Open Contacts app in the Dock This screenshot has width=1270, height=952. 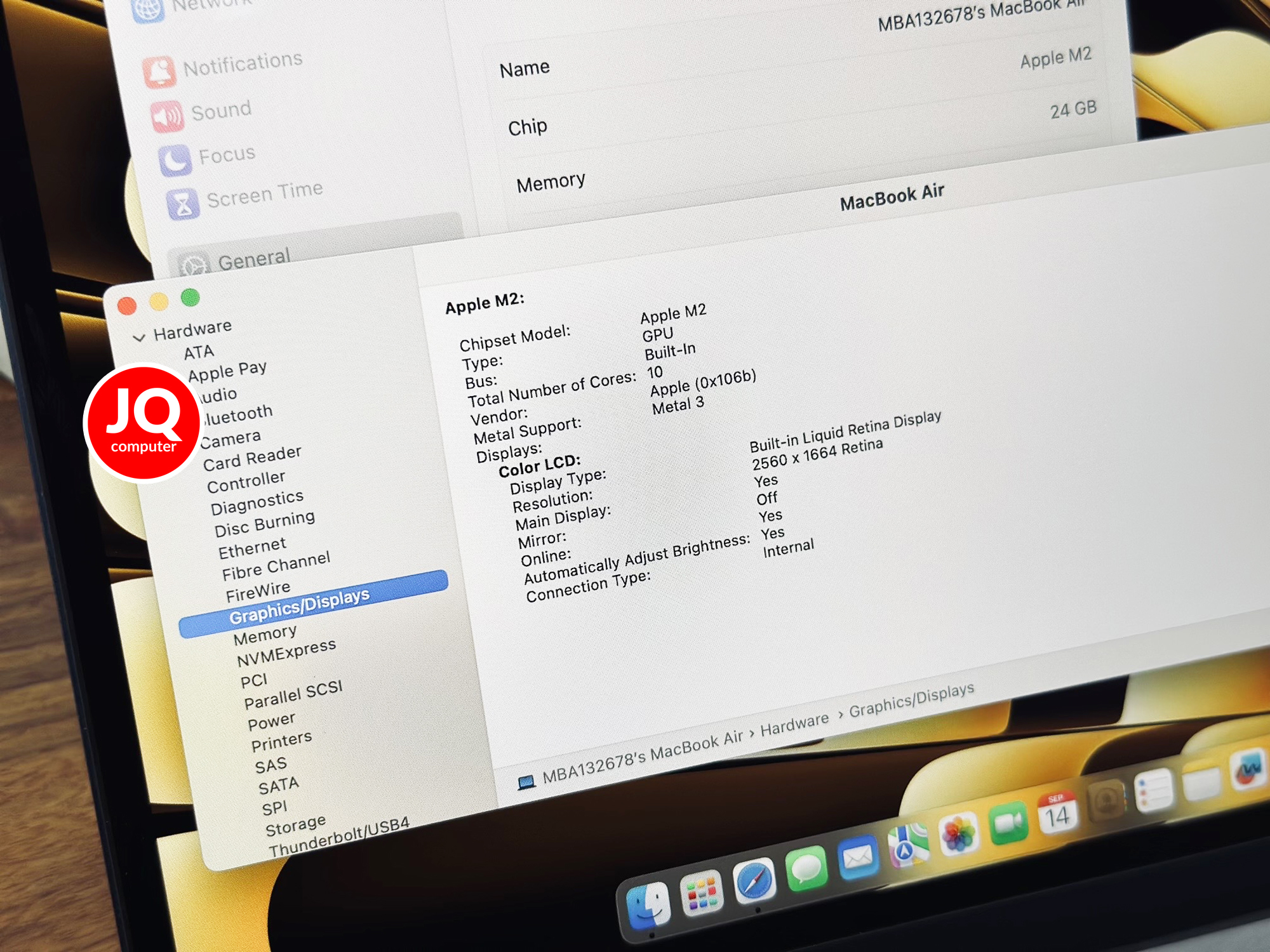(1106, 801)
